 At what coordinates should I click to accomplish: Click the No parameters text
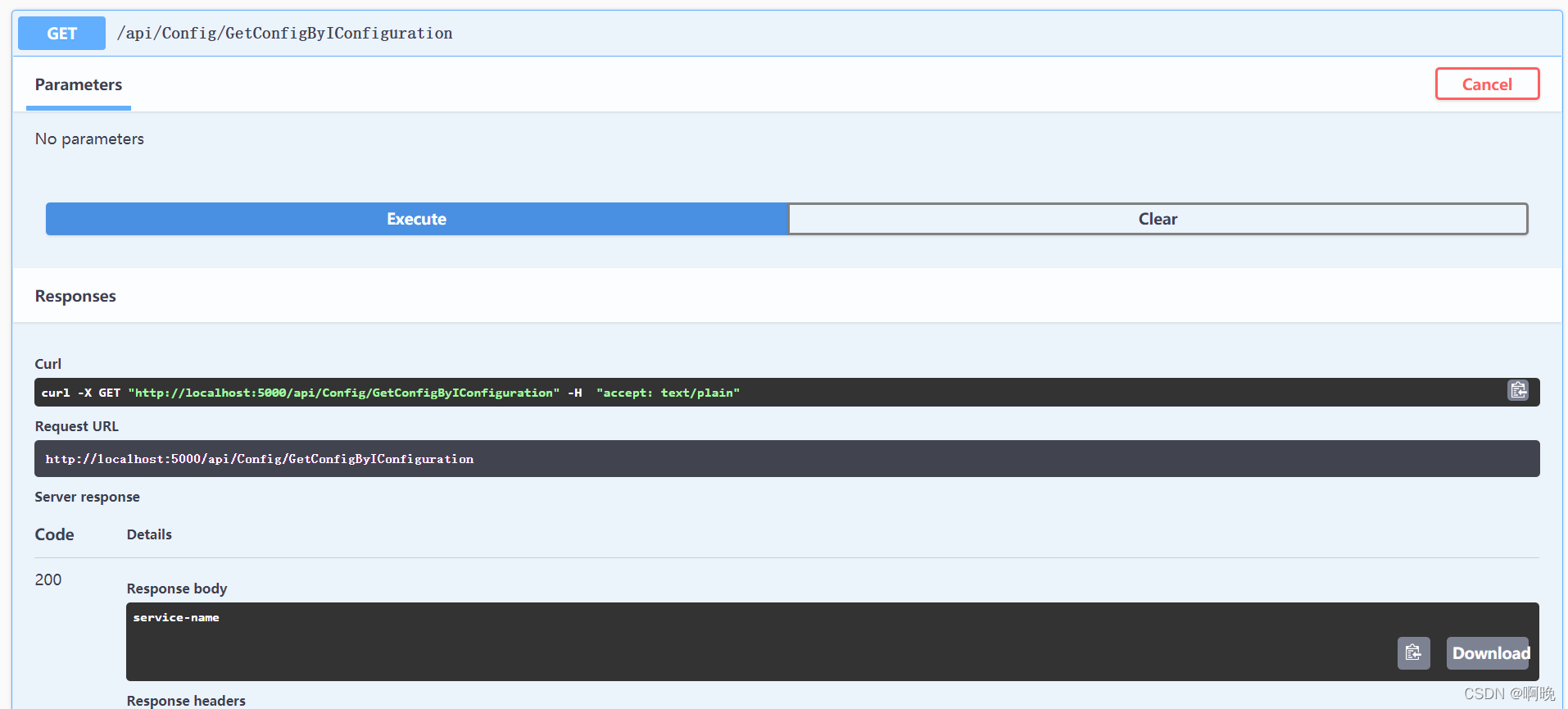point(89,139)
